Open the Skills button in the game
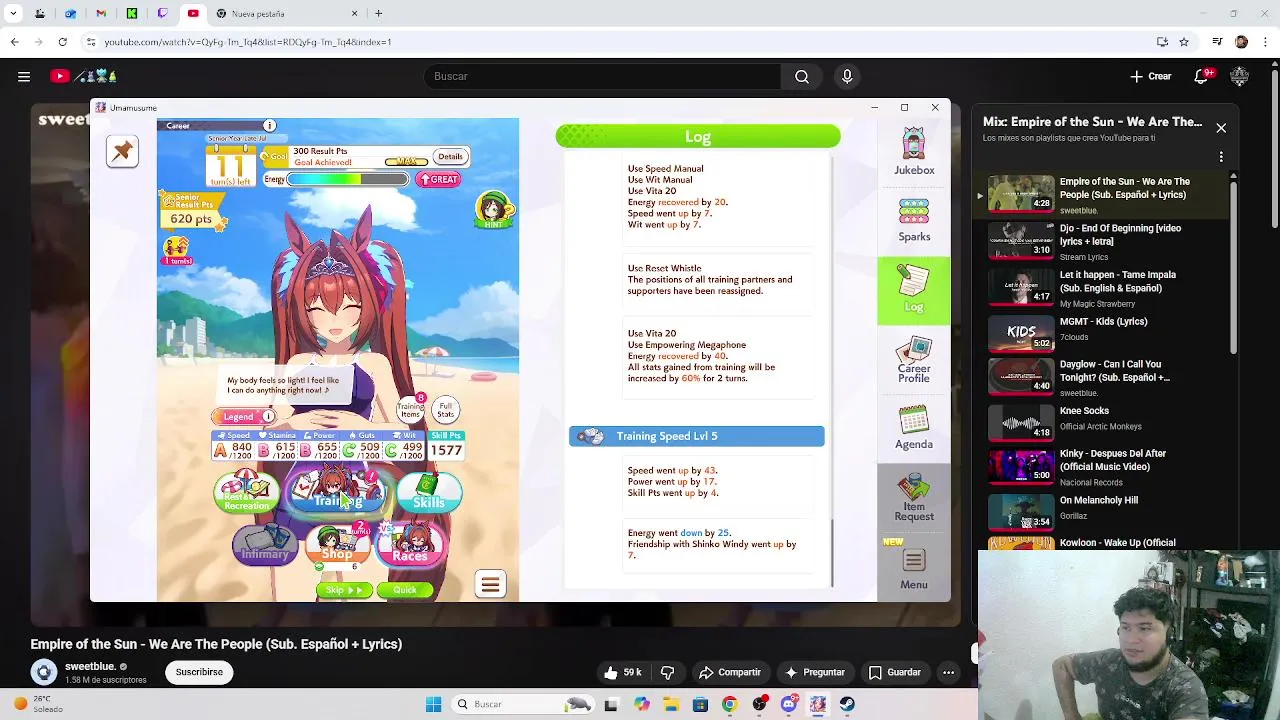The image size is (1280, 720). coord(429,492)
